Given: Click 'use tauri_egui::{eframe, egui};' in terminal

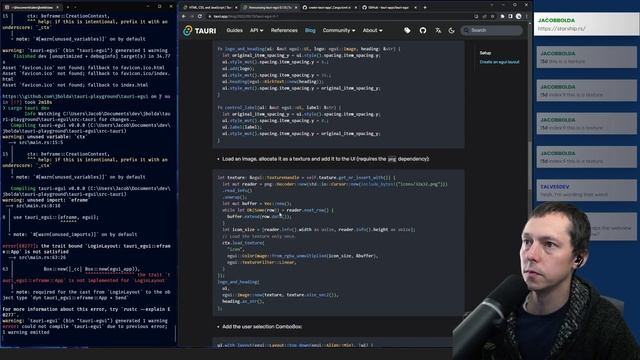Looking at the screenshot, I should pyautogui.click(x=56, y=218).
